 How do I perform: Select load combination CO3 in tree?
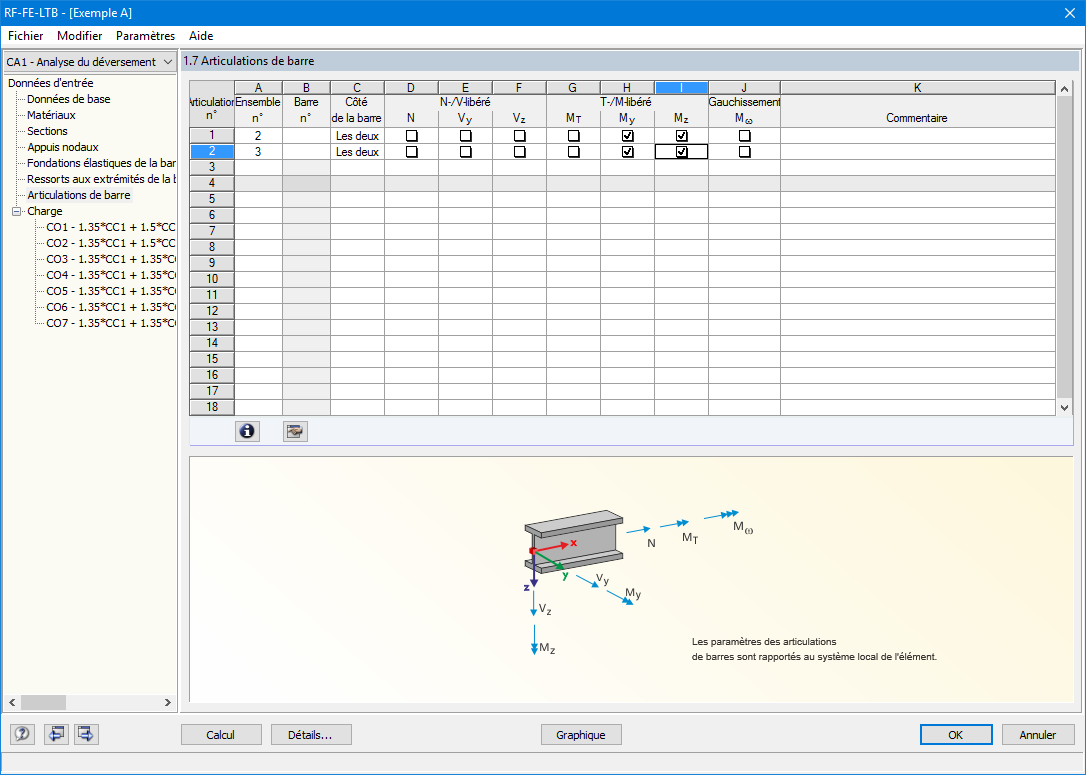[x=111, y=259]
